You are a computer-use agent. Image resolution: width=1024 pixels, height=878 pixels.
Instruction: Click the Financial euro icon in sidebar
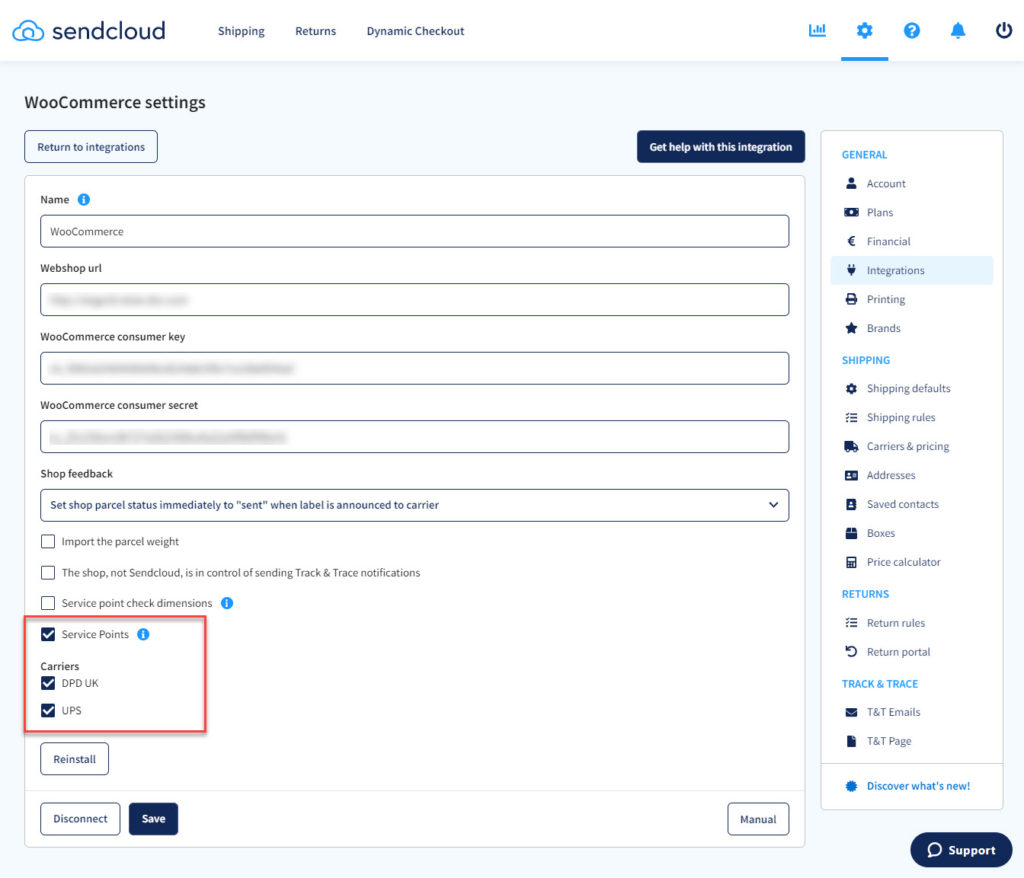(x=851, y=241)
